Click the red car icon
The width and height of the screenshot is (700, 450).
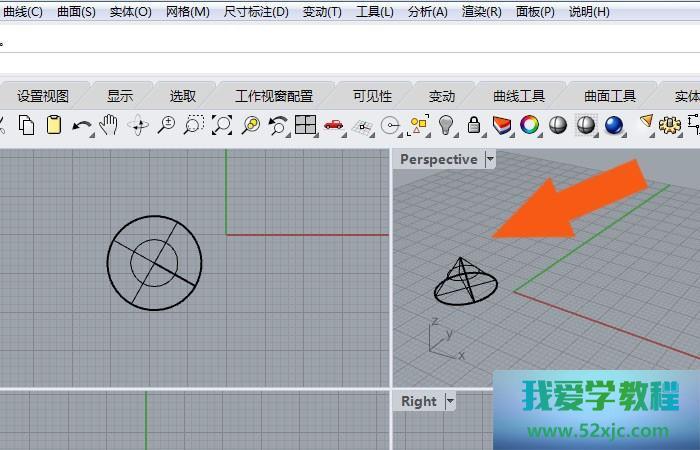click(334, 125)
